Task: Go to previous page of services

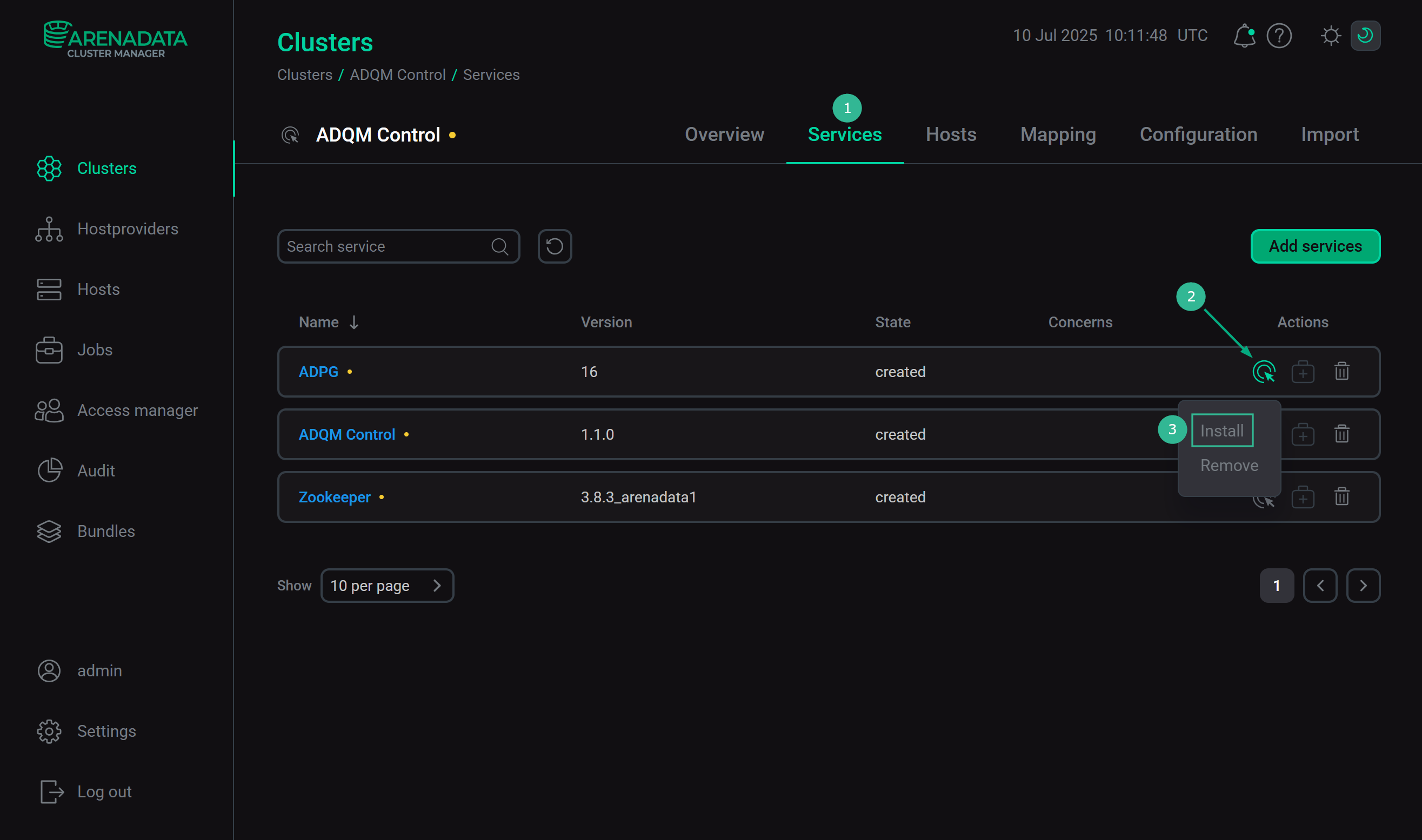Action: [x=1319, y=585]
